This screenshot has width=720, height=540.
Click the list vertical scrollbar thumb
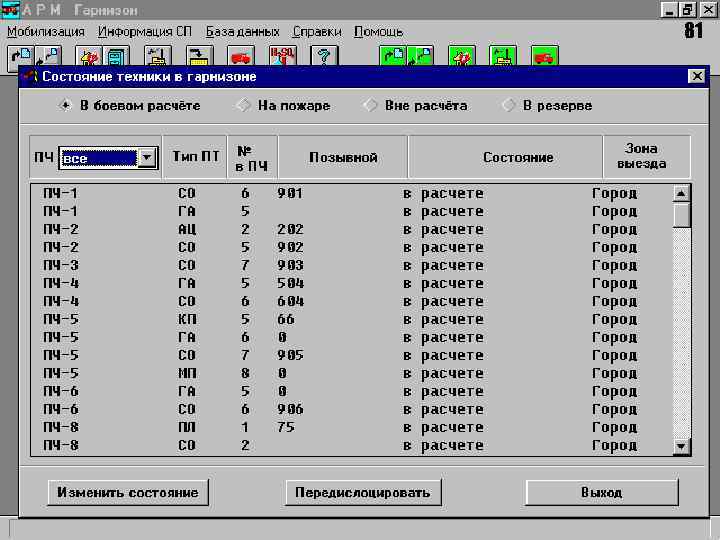(x=681, y=214)
